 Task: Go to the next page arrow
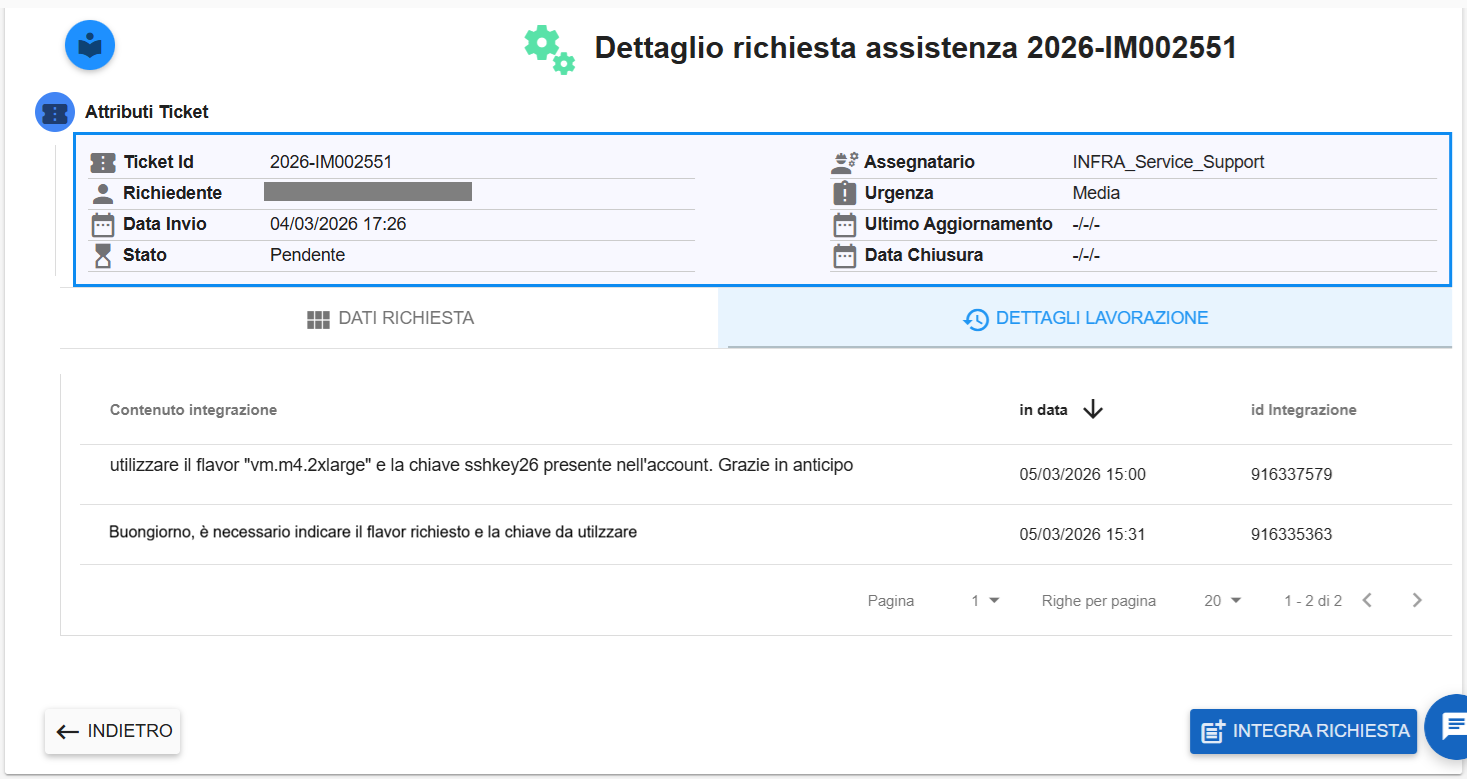[1417, 600]
